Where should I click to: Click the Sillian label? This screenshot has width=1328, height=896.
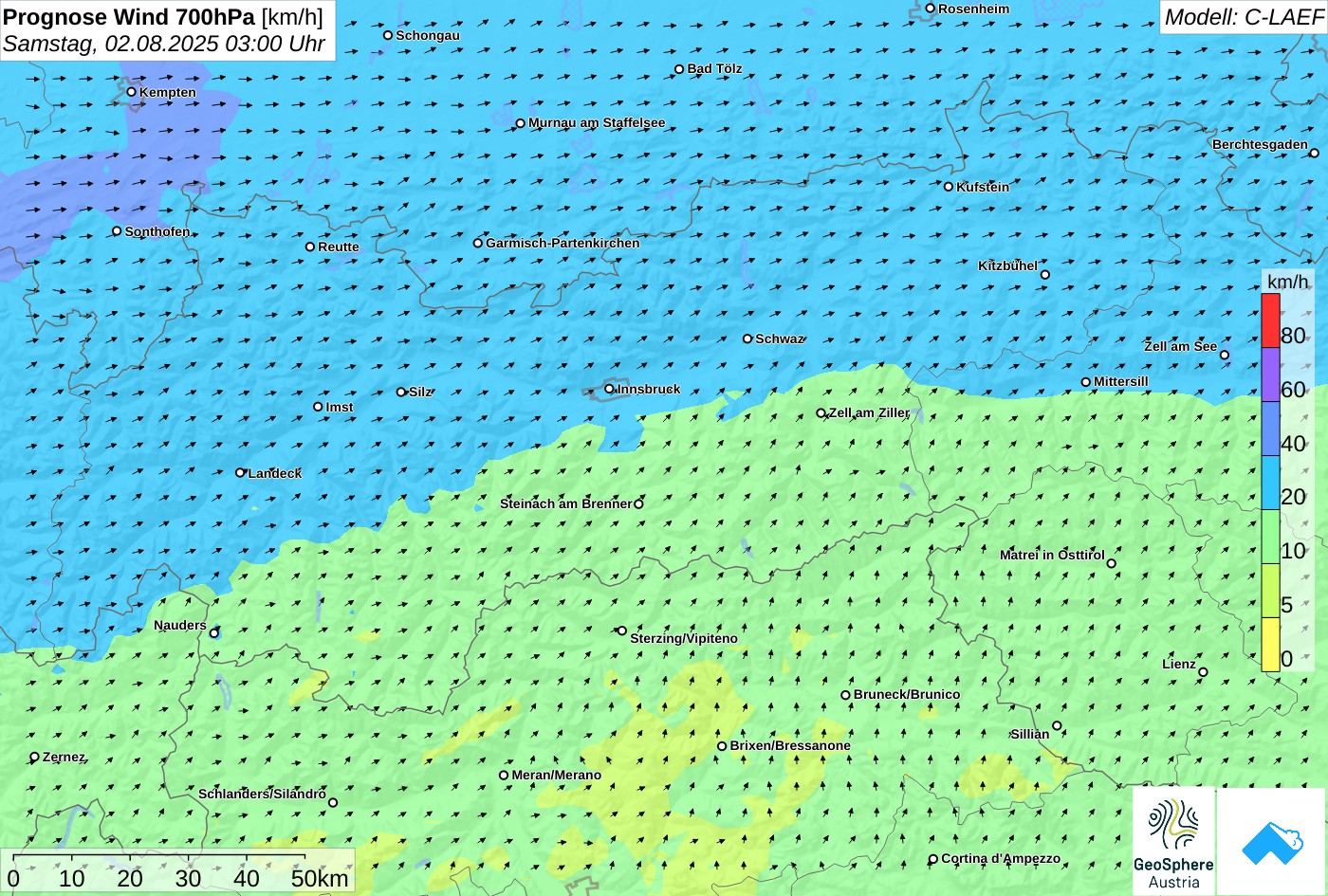click(1030, 734)
